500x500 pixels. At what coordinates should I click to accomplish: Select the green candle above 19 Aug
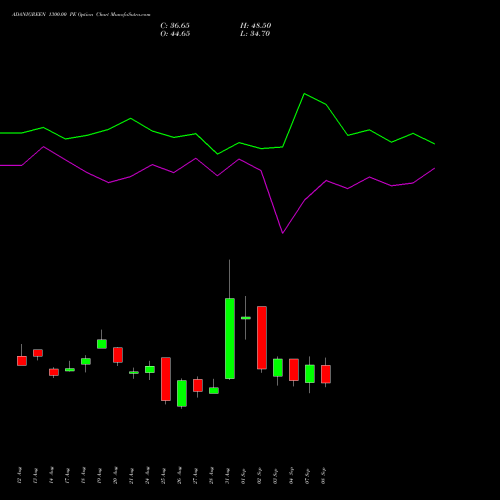pos(102,344)
